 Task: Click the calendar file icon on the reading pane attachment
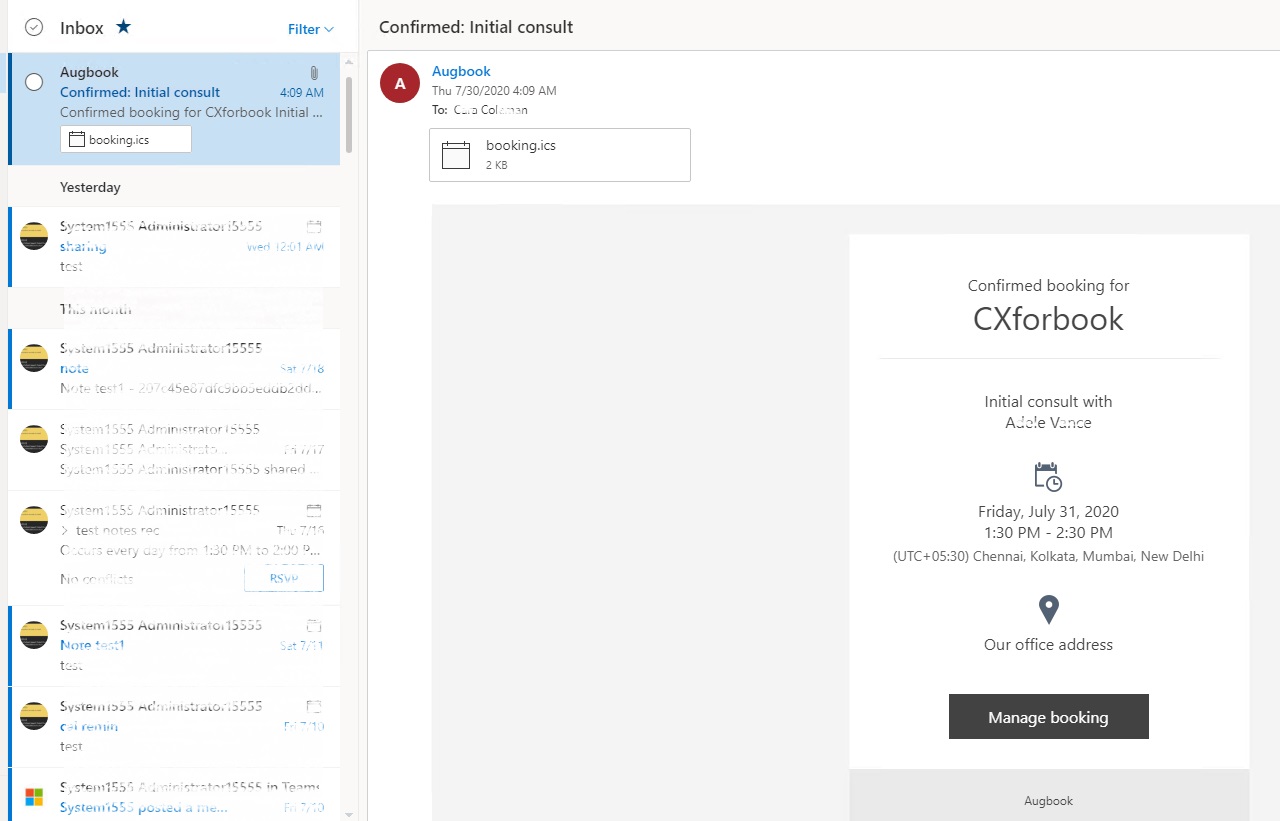pos(456,155)
